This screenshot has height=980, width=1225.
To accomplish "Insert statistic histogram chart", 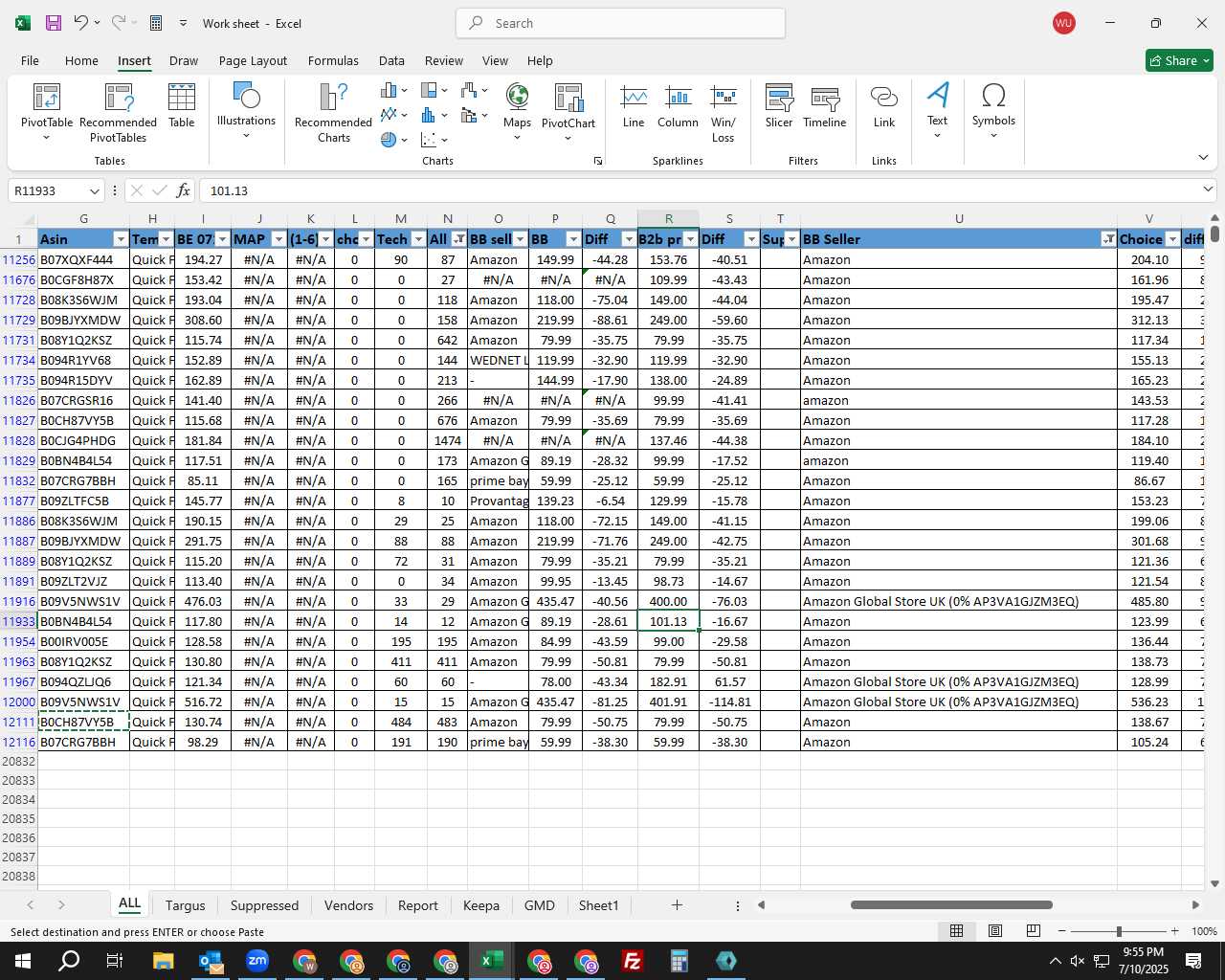I will pos(434,115).
